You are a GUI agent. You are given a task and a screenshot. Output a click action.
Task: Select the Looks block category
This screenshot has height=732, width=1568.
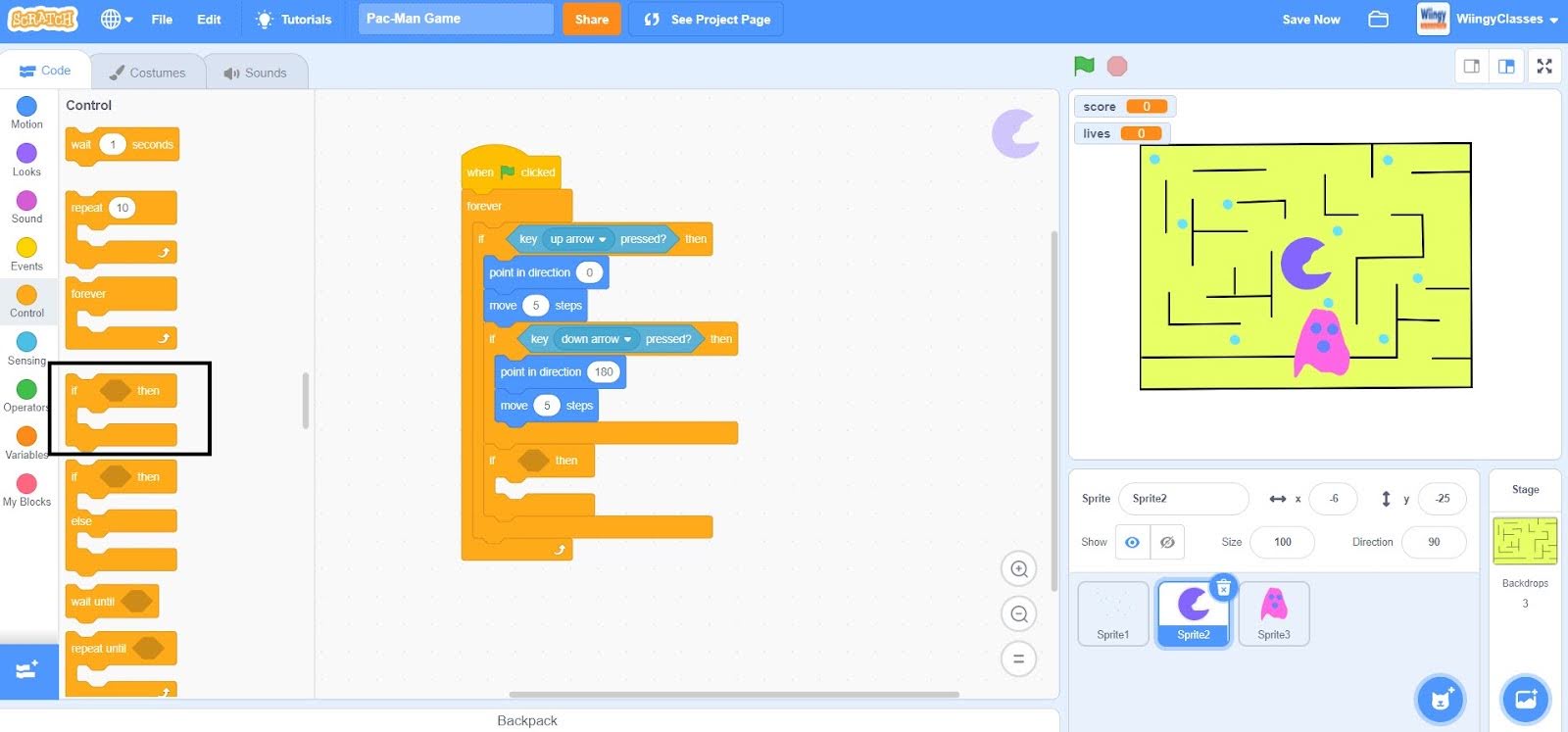[x=26, y=159]
